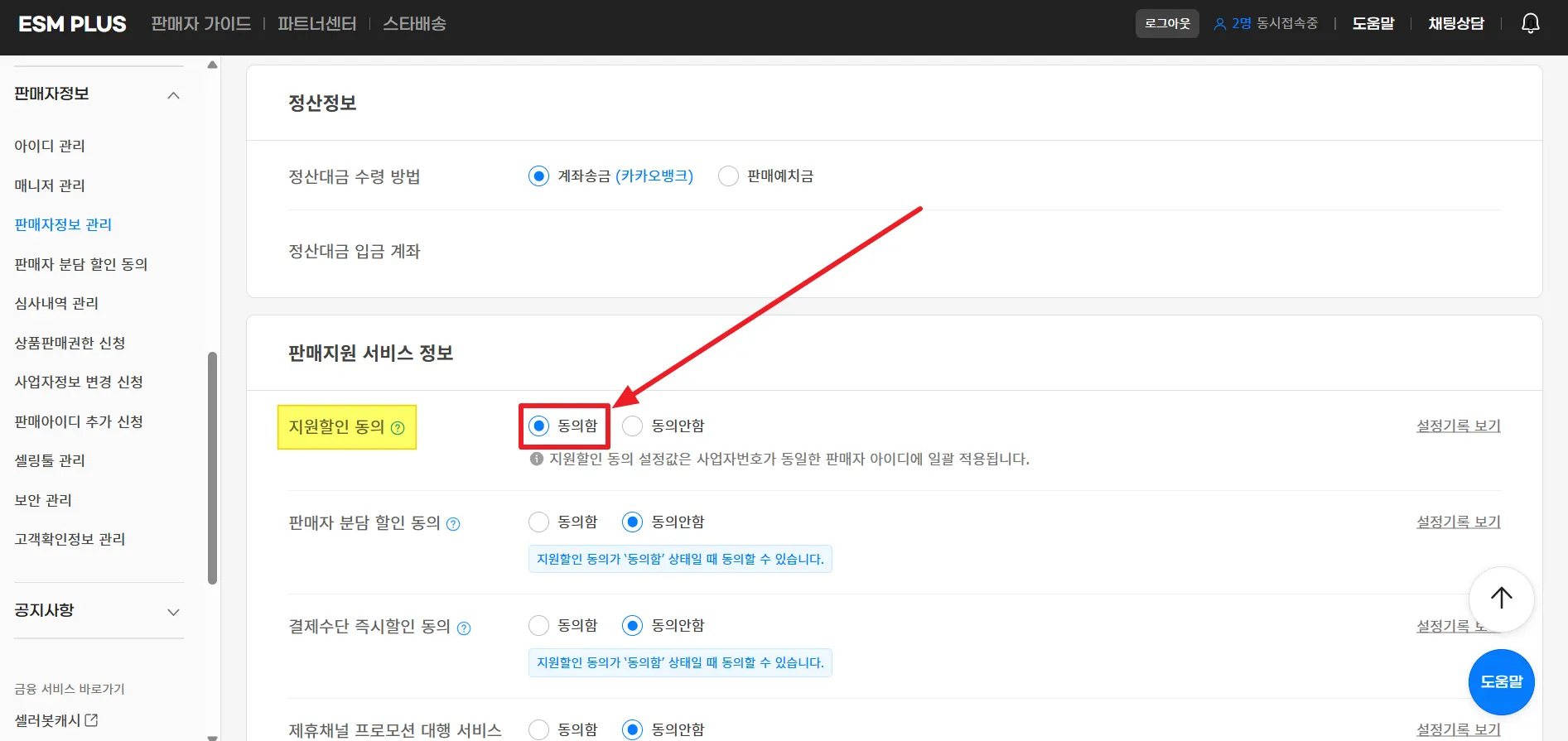Select 동의함 for 판매자 분담 할인 동의
The height and width of the screenshot is (741, 1568).
pos(538,522)
